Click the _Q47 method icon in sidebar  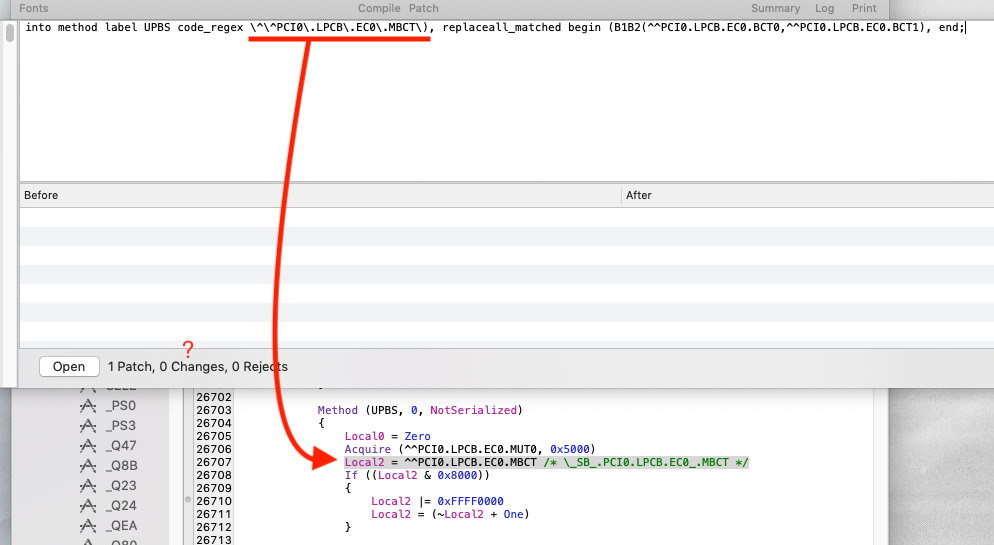coord(88,446)
